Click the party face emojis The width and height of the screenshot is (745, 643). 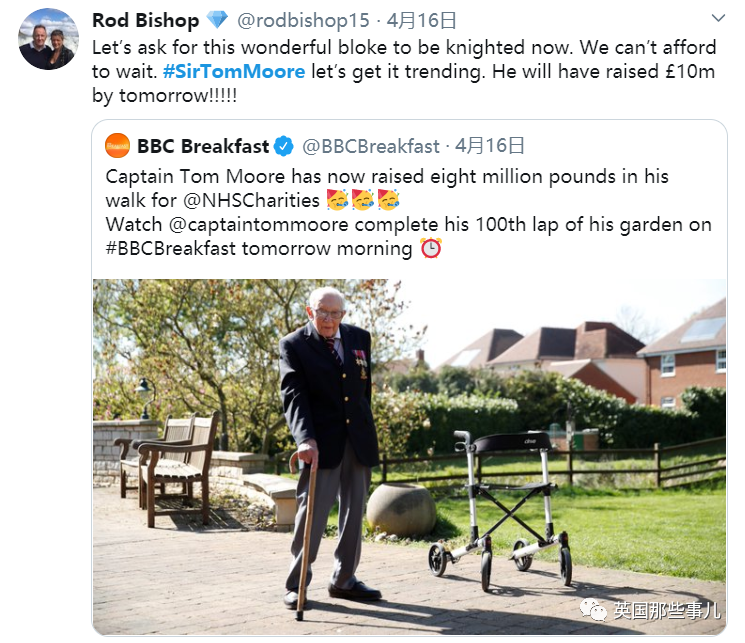(x=363, y=200)
